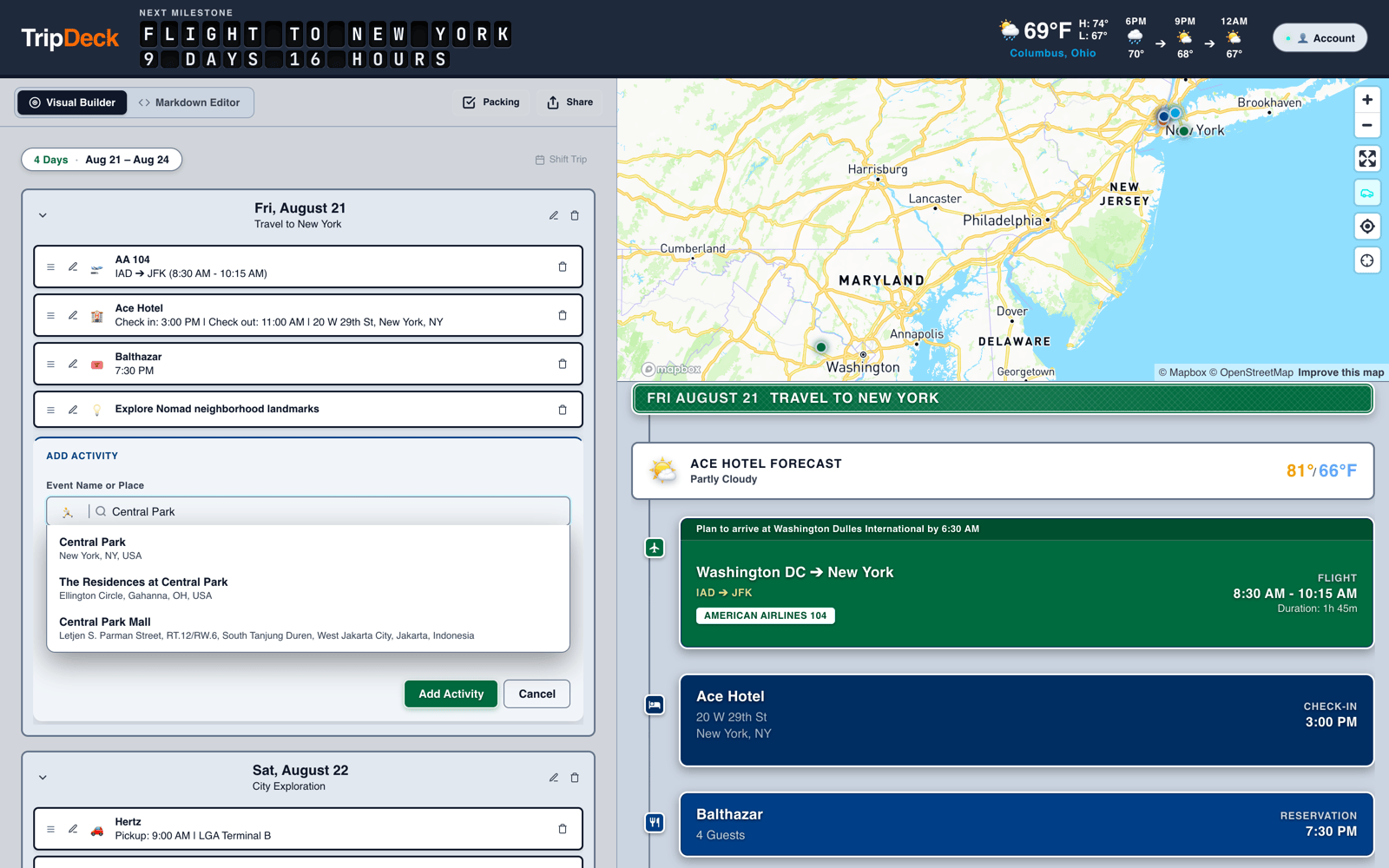Click the hotel bed timeline icon
The height and width of the screenshot is (868, 1389).
655,705
